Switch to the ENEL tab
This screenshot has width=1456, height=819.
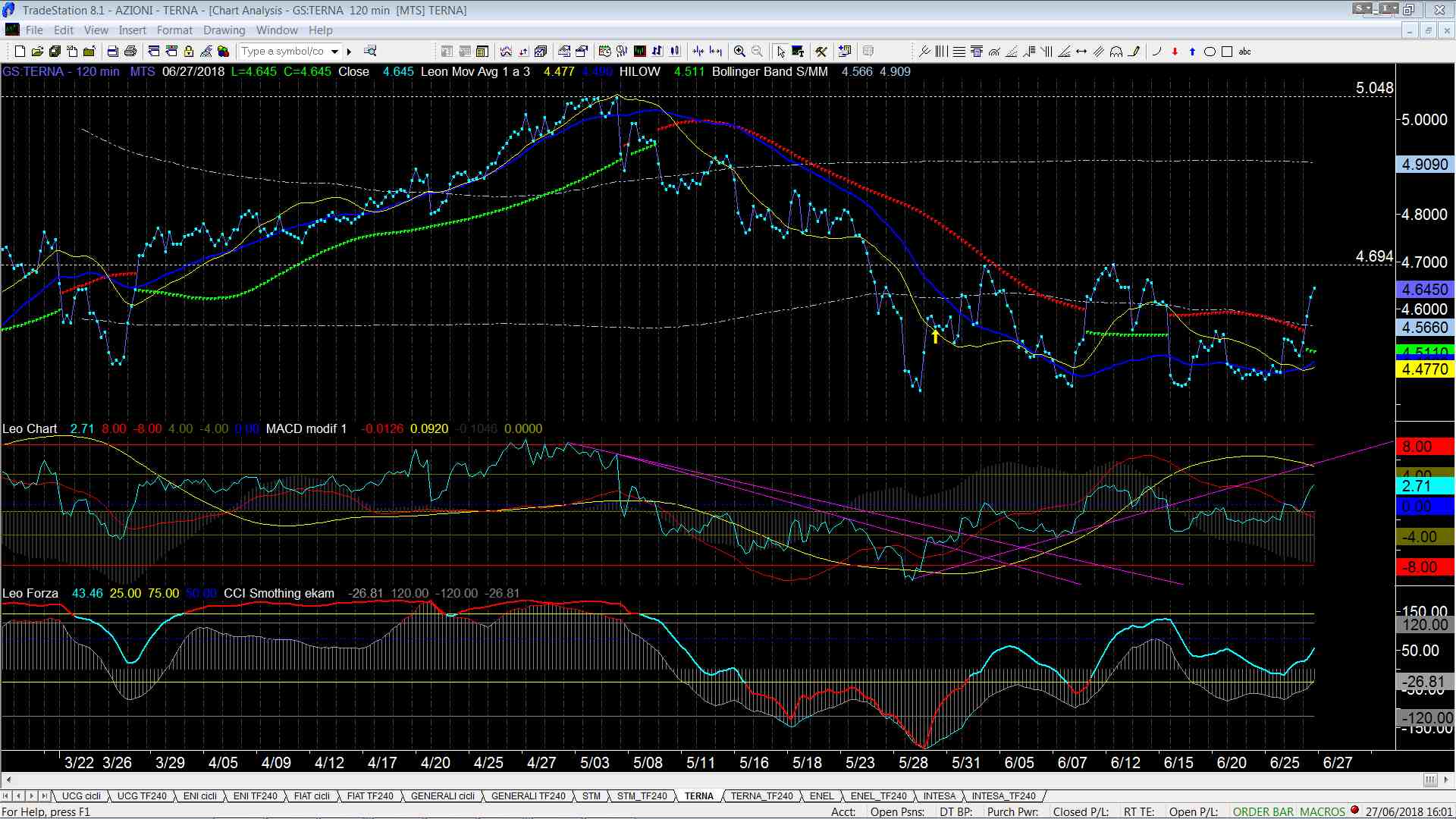821,796
